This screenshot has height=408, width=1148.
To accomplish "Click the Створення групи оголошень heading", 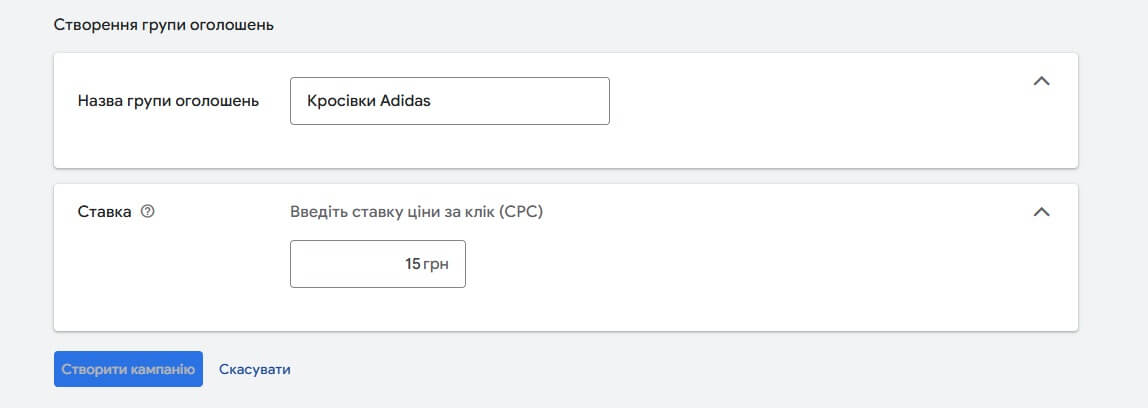I will (164, 25).
